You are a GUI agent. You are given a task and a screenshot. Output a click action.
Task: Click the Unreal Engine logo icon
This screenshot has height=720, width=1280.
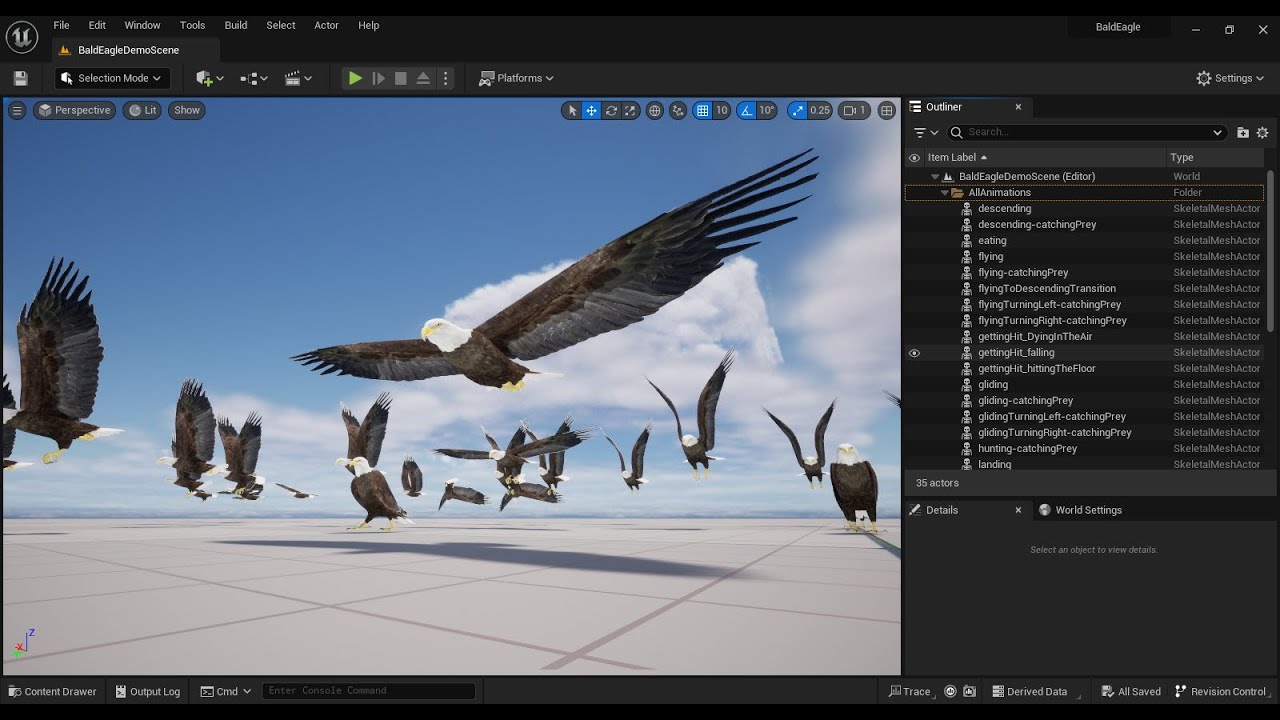point(22,37)
